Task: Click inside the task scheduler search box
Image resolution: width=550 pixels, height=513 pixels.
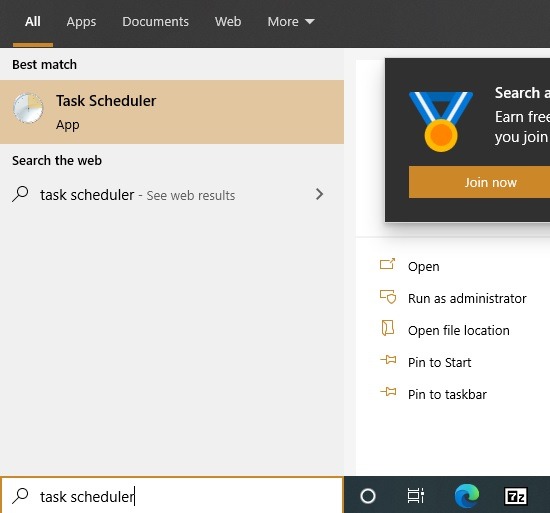Action: tap(172, 496)
